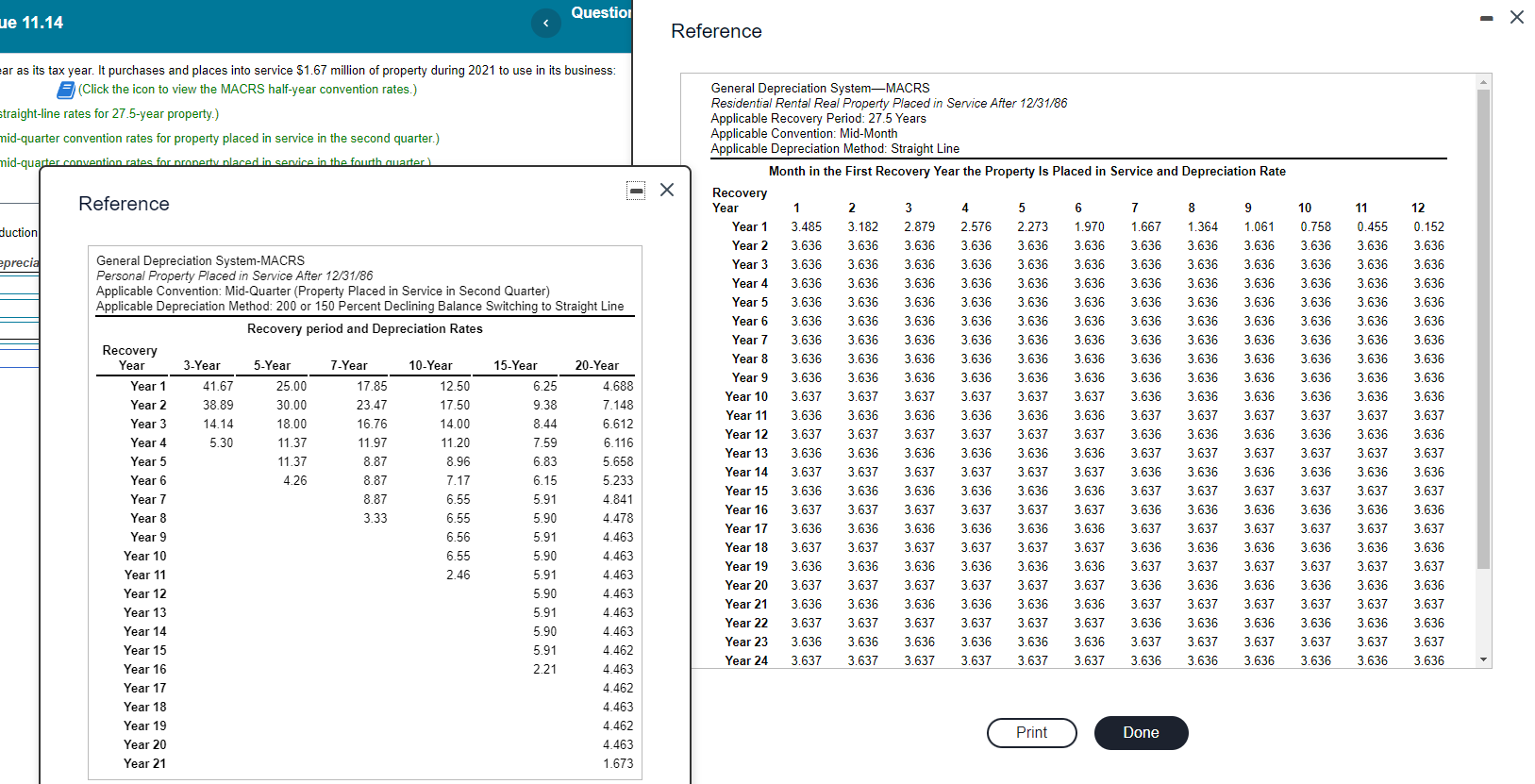Click the Done button
The width and height of the screenshot is (1535, 784).
(1141, 733)
